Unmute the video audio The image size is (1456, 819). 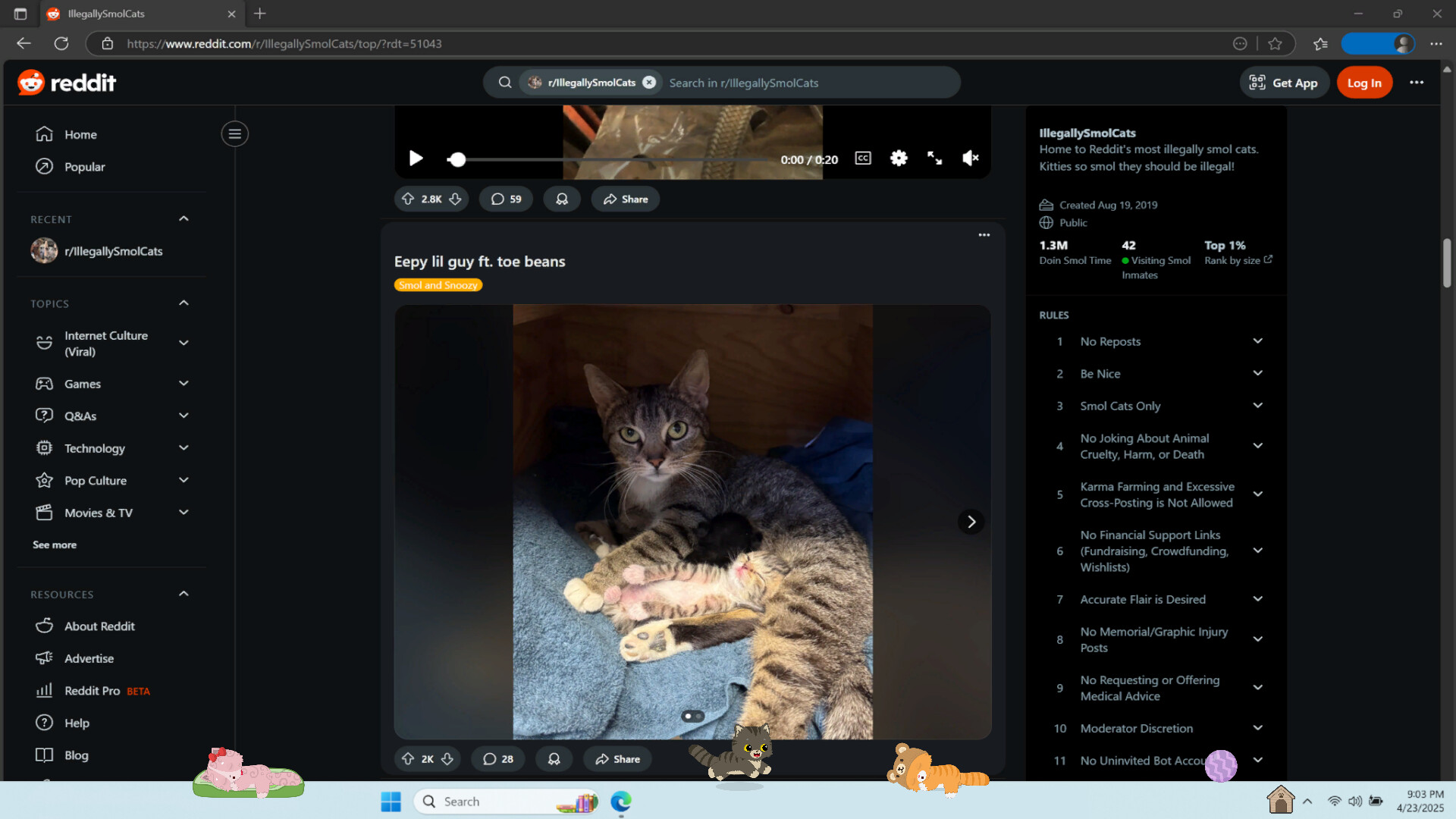(971, 158)
